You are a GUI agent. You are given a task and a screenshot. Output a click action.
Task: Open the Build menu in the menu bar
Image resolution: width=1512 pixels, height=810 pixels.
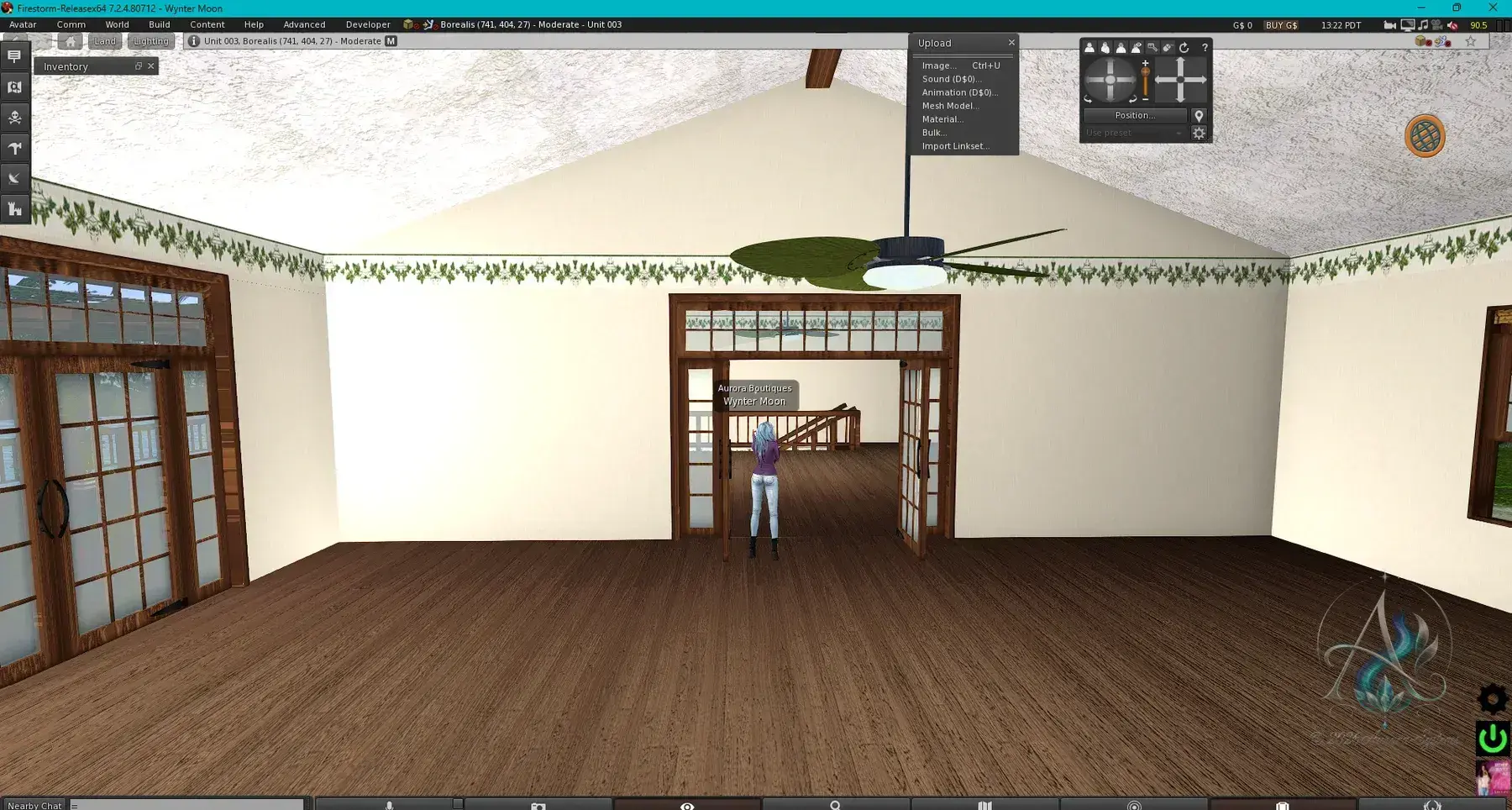click(159, 24)
